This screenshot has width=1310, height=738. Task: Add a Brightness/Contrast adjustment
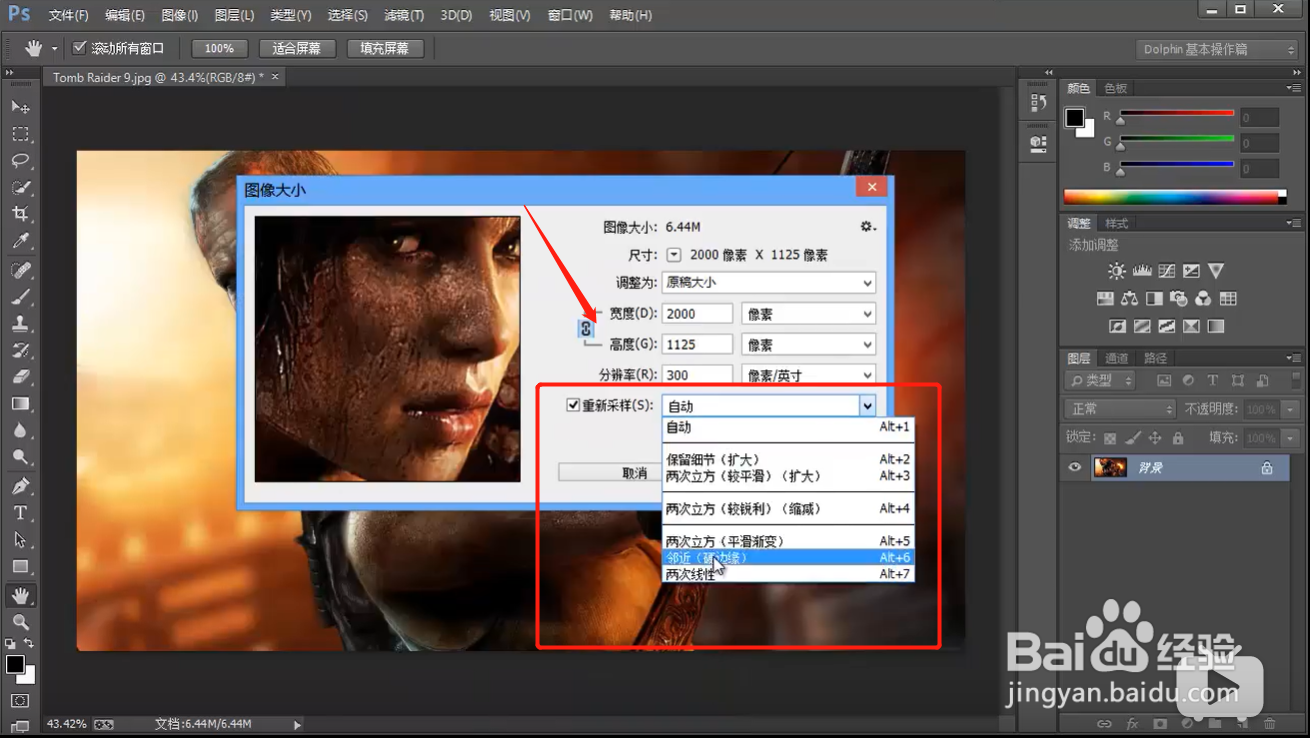(x=1117, y=271)
